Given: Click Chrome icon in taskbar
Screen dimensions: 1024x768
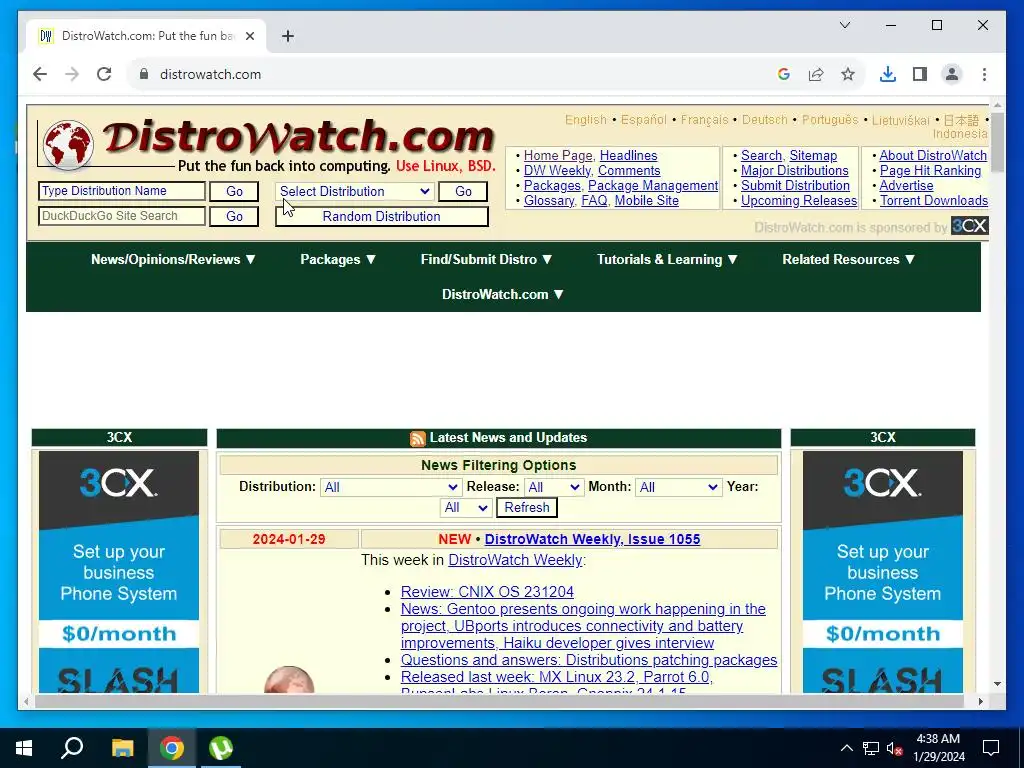Looking at the screenshot, I should (172, 748).
